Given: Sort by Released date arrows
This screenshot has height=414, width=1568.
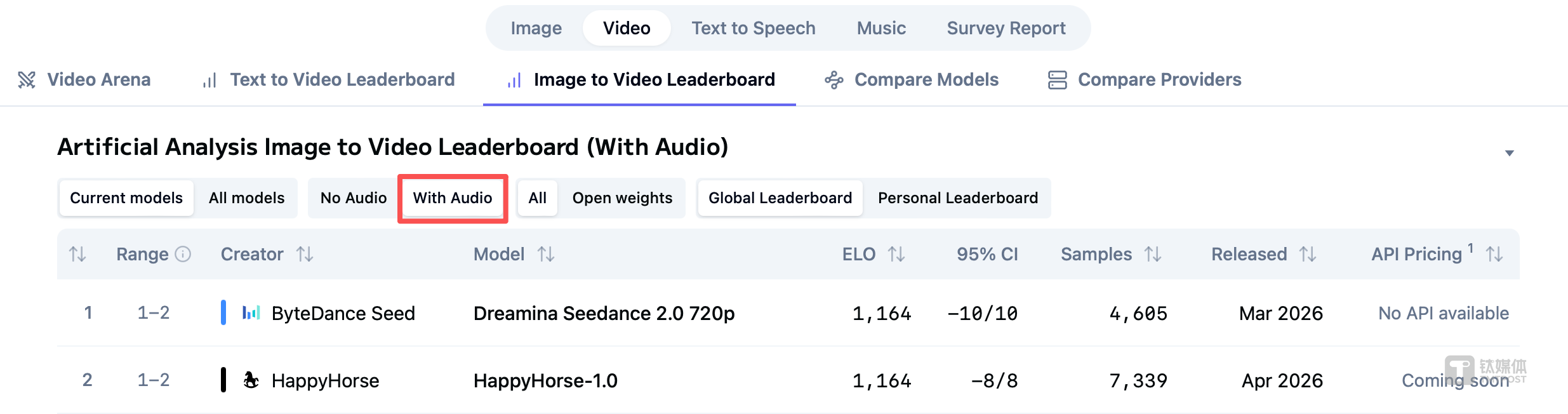Looking at the screenshot, I should [x=1308, y=255].
